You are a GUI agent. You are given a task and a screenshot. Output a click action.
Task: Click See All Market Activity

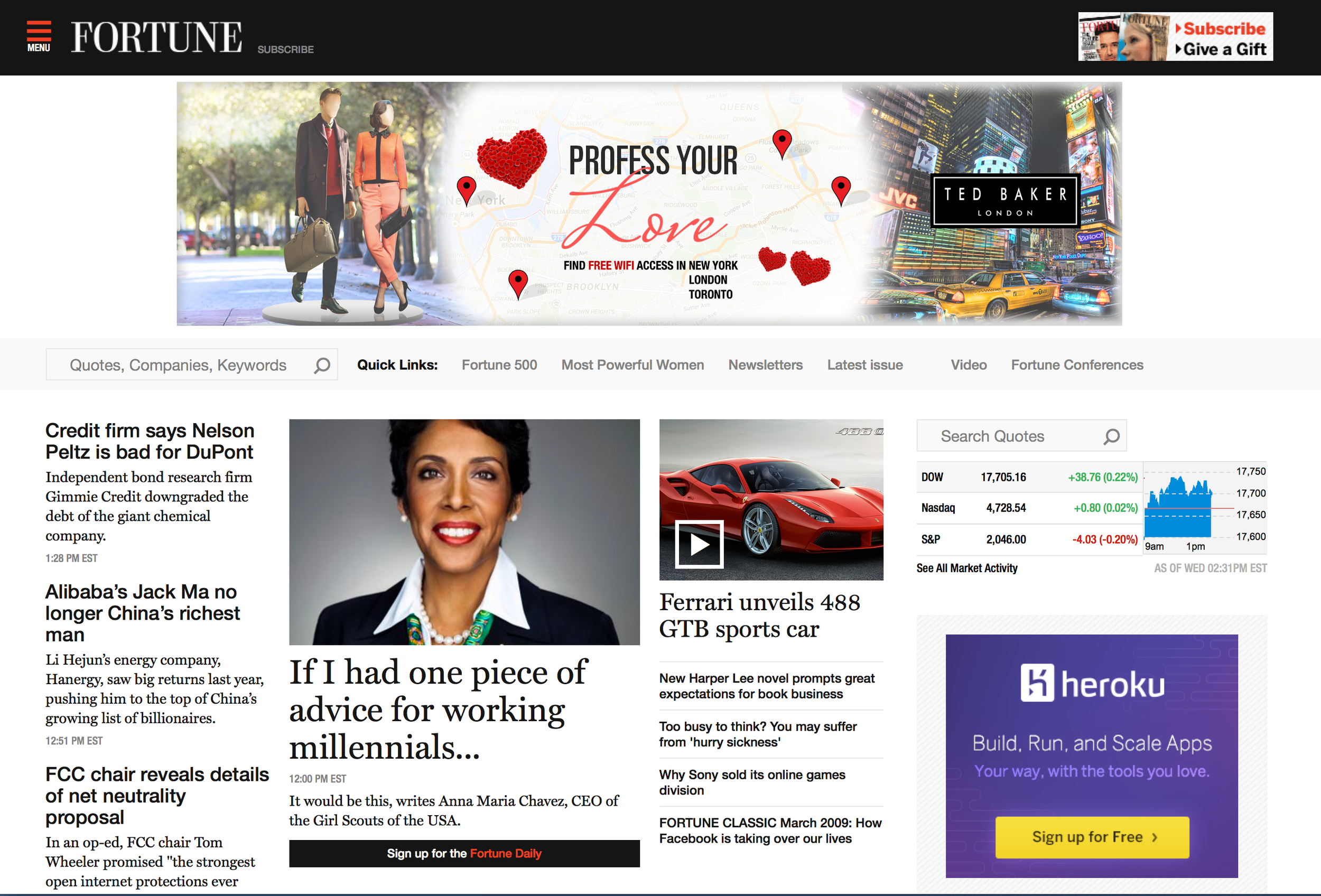tap(967, 568)
